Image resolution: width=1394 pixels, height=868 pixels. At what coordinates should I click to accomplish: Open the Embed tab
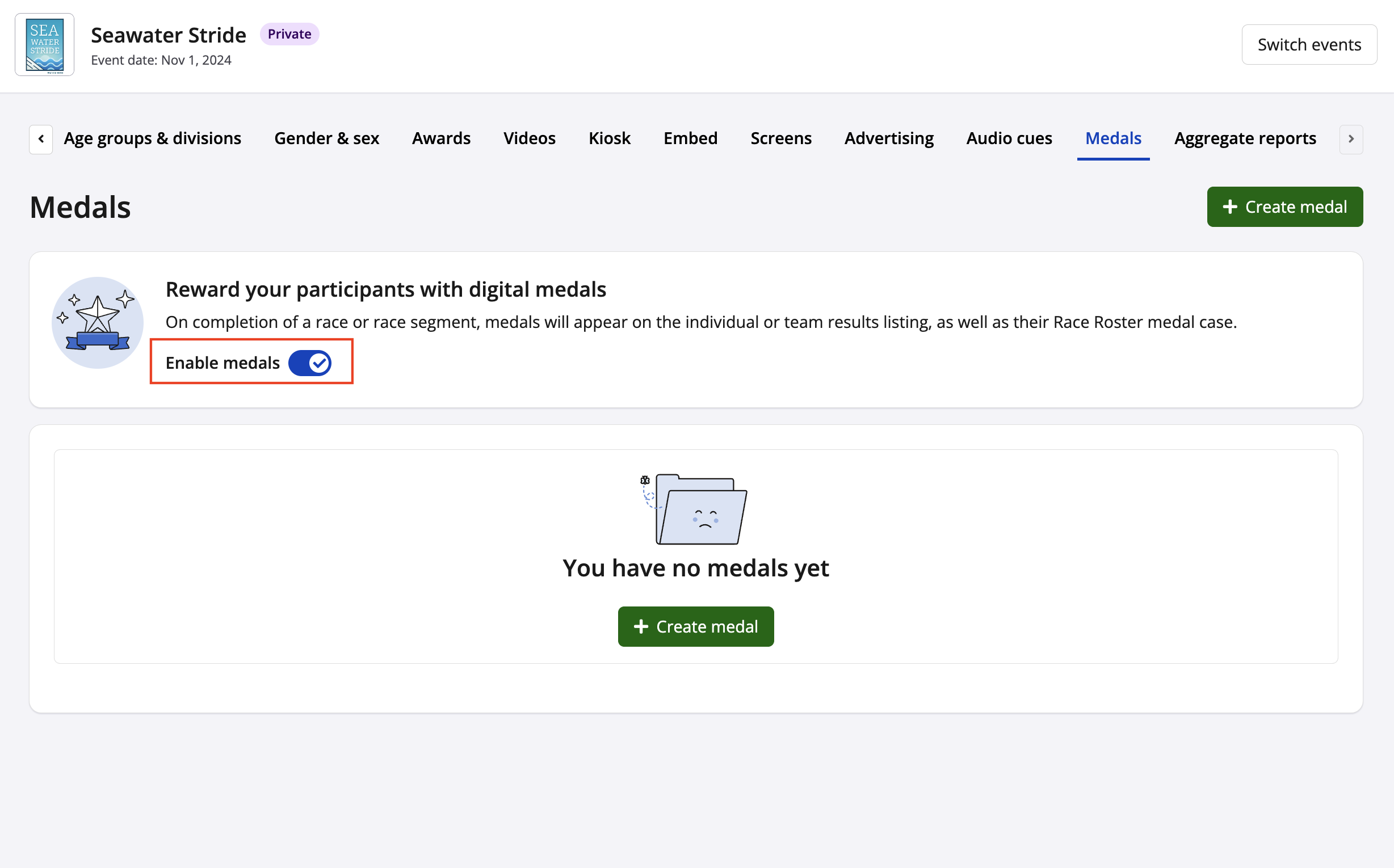click(690, 138)
